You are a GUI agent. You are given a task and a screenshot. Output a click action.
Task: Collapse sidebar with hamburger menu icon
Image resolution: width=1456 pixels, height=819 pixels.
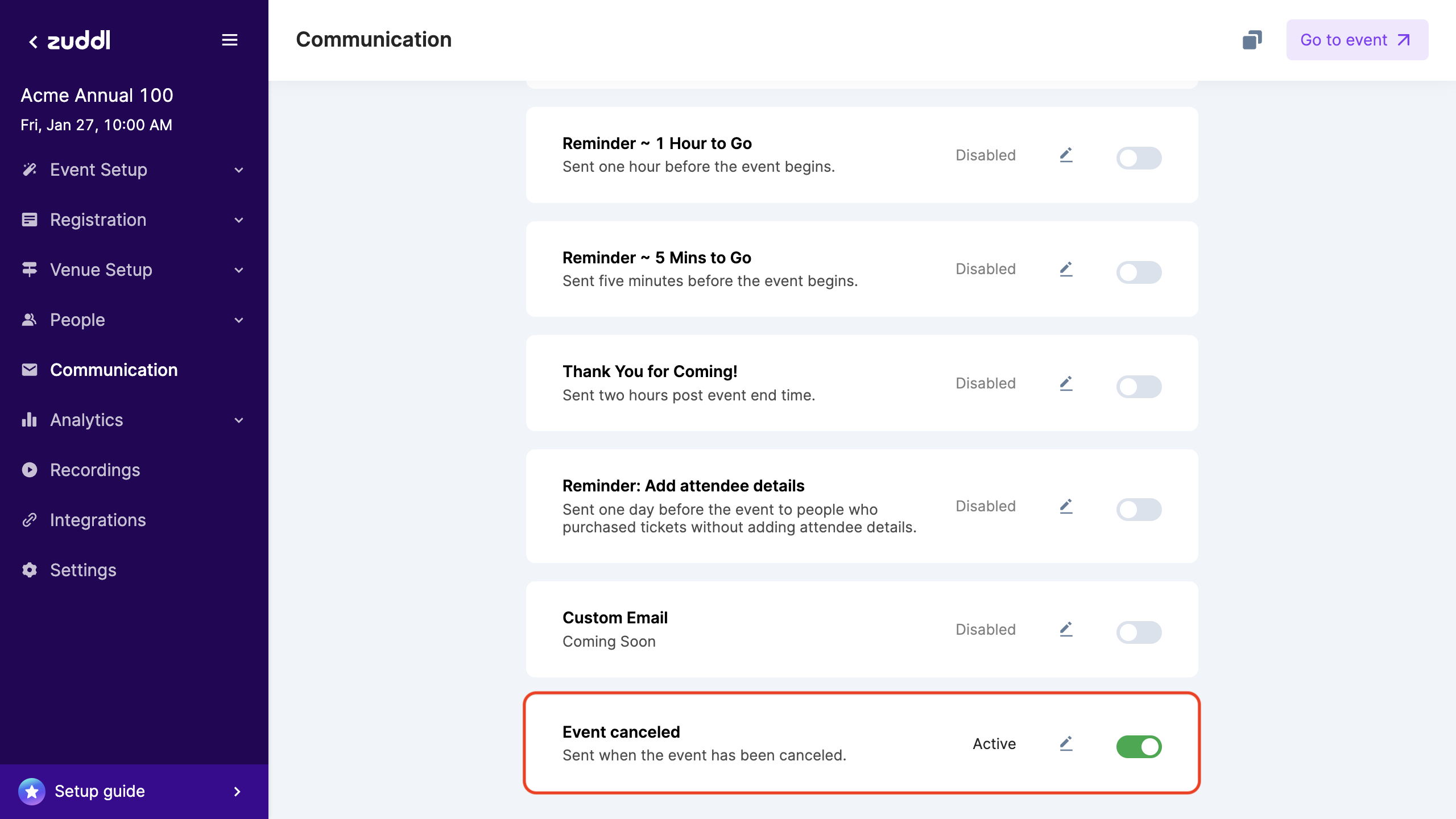[230, 40]
